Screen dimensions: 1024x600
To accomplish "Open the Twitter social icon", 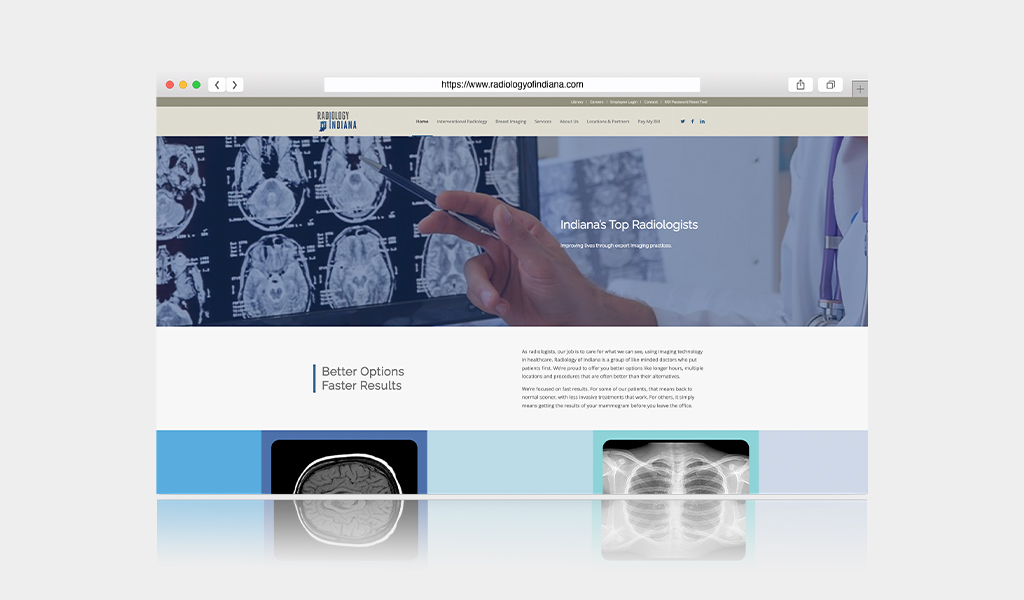I will point(682,121).
